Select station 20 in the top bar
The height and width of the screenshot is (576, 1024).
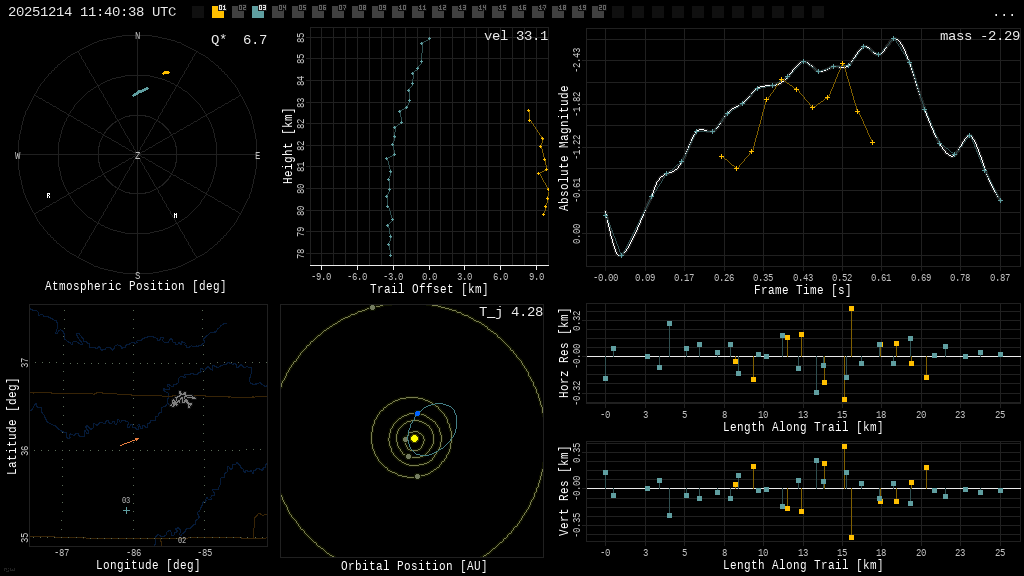pyautogui.click(x=598, y=12)
